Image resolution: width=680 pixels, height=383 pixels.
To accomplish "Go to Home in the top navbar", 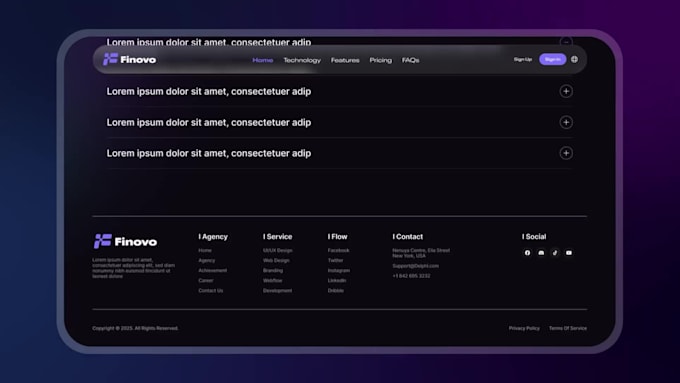I will tap(263, 60).
